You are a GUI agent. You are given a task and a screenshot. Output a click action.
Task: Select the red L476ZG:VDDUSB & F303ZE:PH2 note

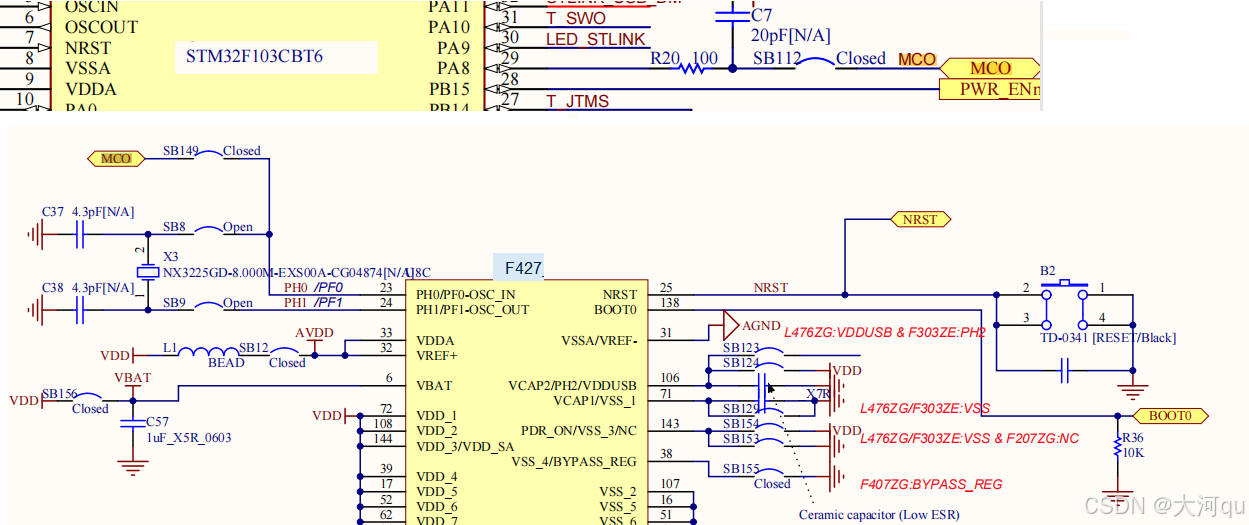(x=885, y=332)
